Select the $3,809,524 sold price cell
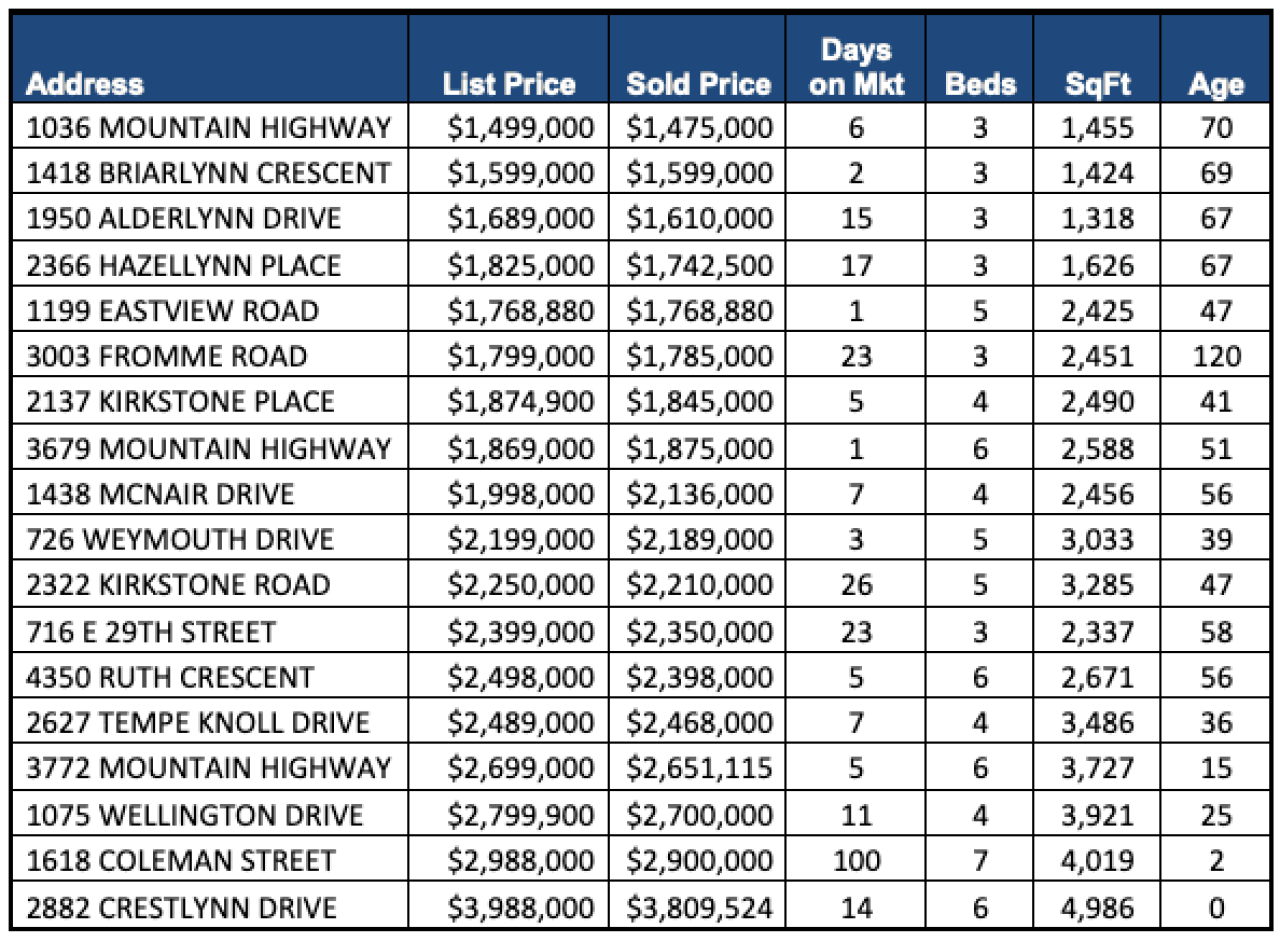Screen dimensions: 1280x942 [700, 907]
